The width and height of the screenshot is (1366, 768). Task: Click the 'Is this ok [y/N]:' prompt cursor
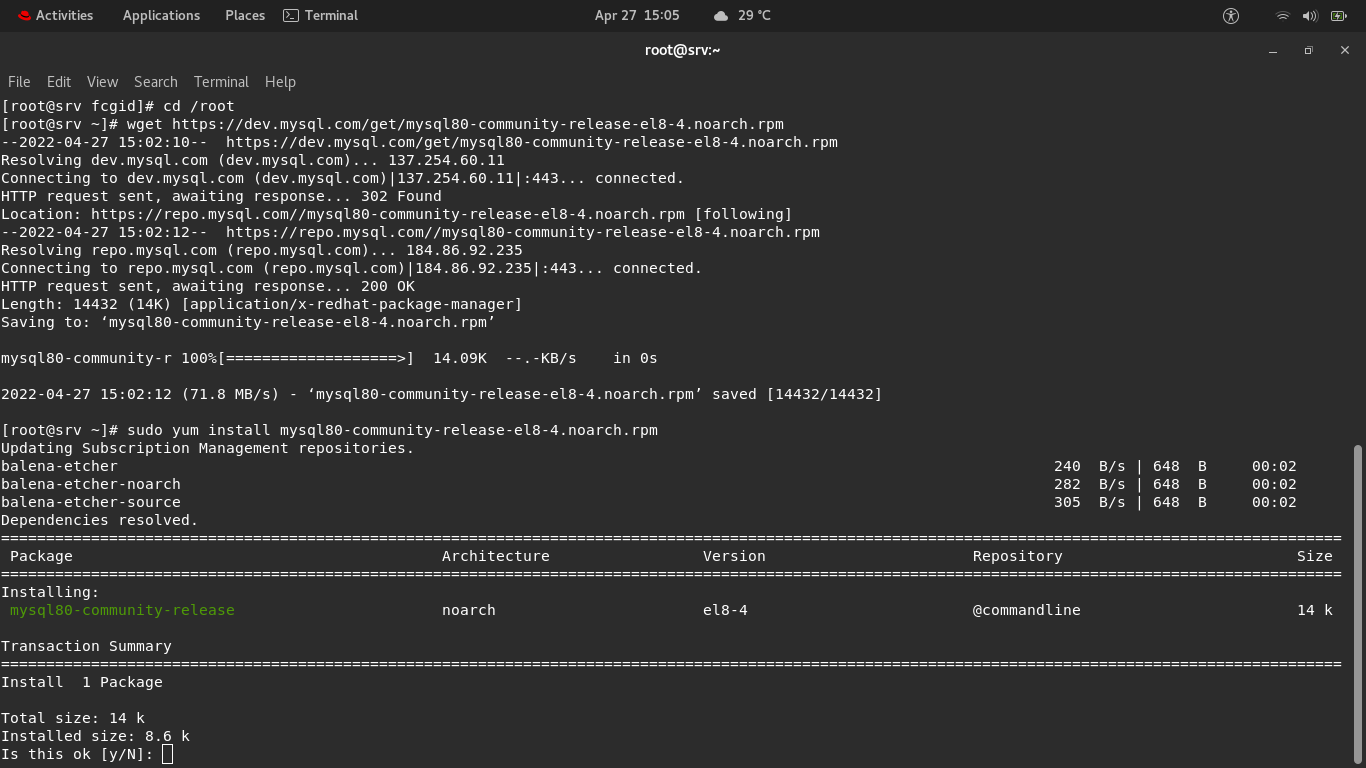167,754
